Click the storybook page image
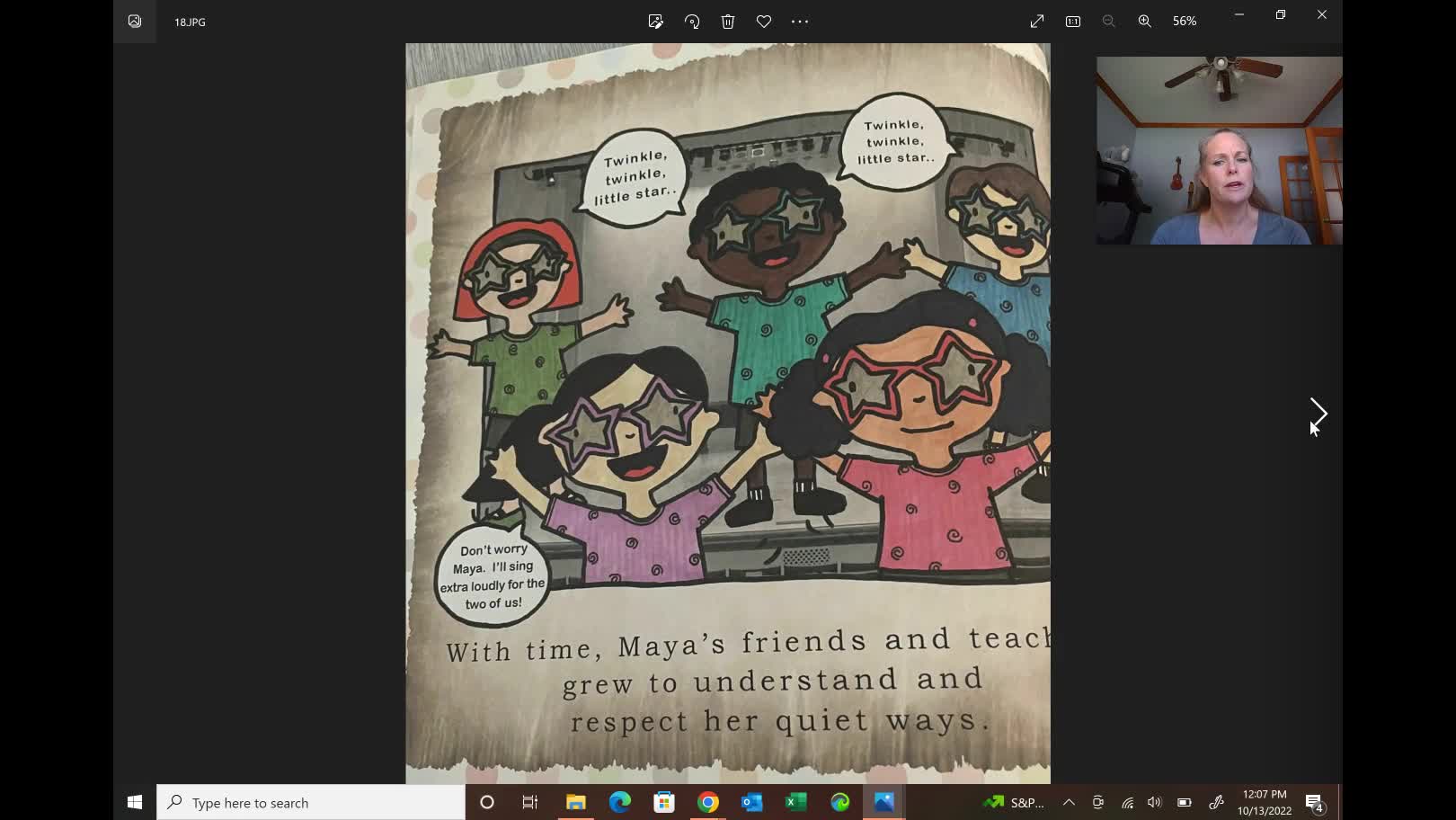This screenshot has width=1456, height=820. click(x=728, y=414)
